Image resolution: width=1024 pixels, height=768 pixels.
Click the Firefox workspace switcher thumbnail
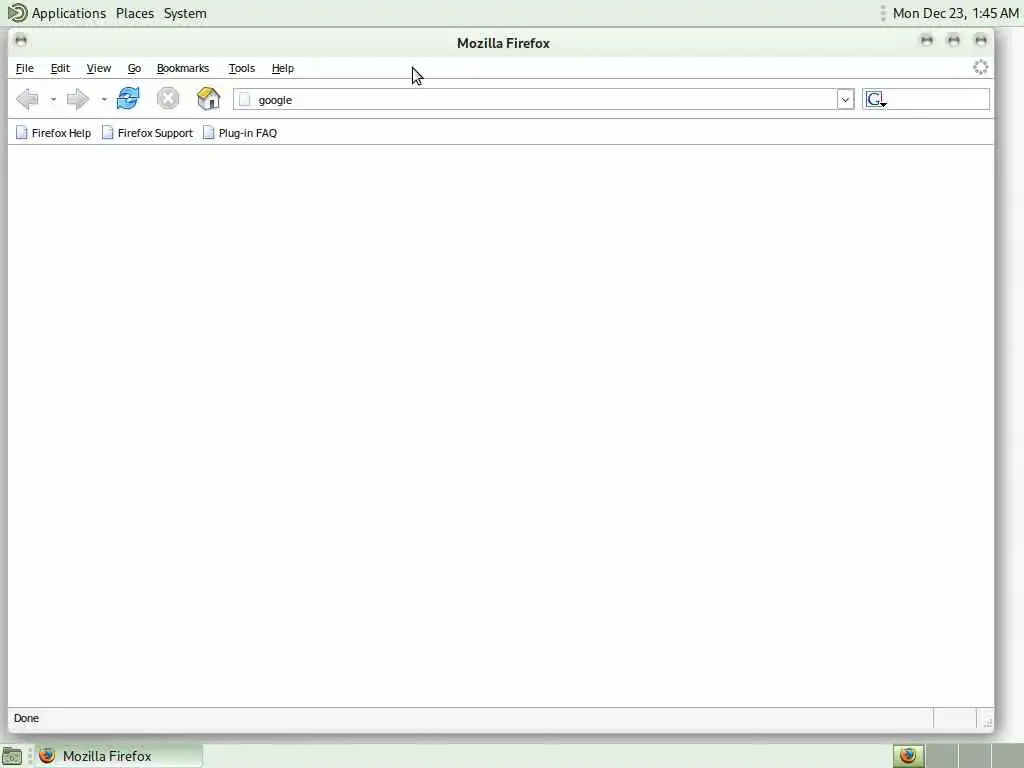[908, 756]
